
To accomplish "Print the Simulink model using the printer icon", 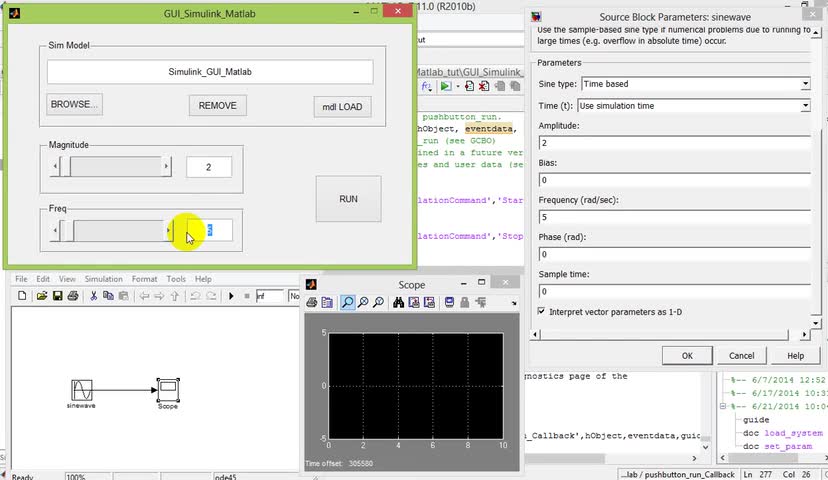I will 73,296.
